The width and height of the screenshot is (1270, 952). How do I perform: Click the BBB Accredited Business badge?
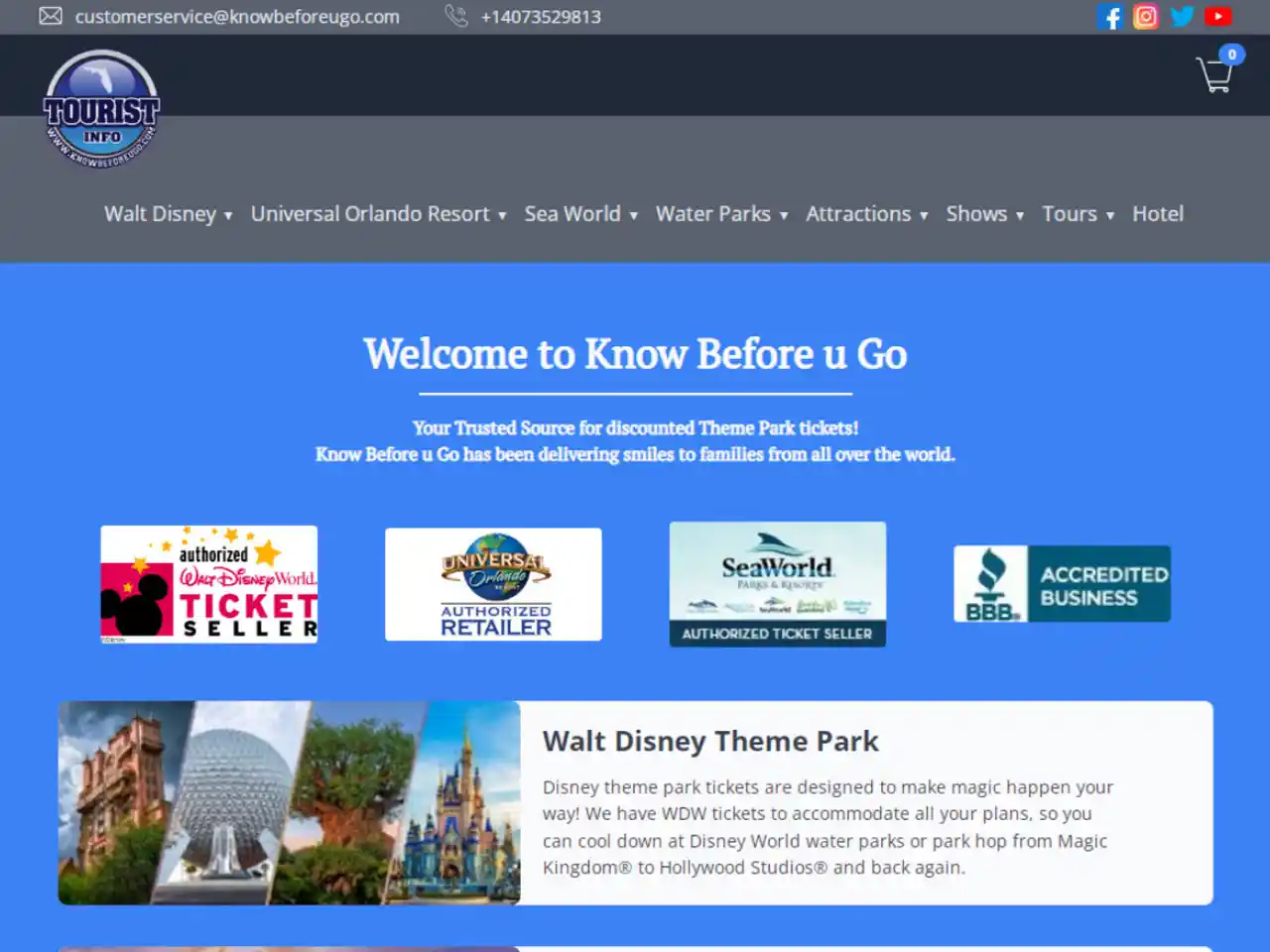coord(1062,584)
